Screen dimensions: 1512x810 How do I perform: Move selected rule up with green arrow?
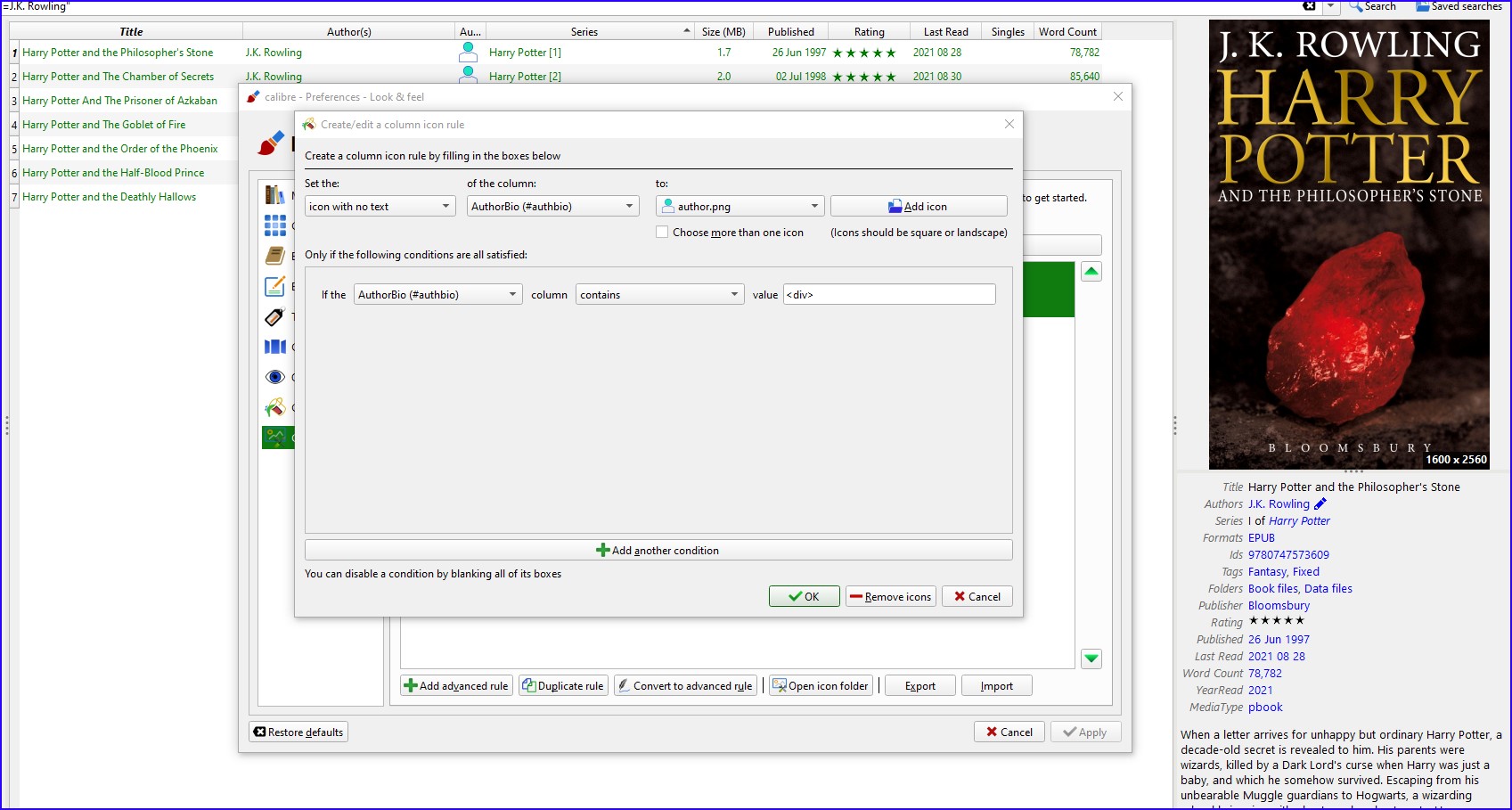click(x=1091, y=271)
